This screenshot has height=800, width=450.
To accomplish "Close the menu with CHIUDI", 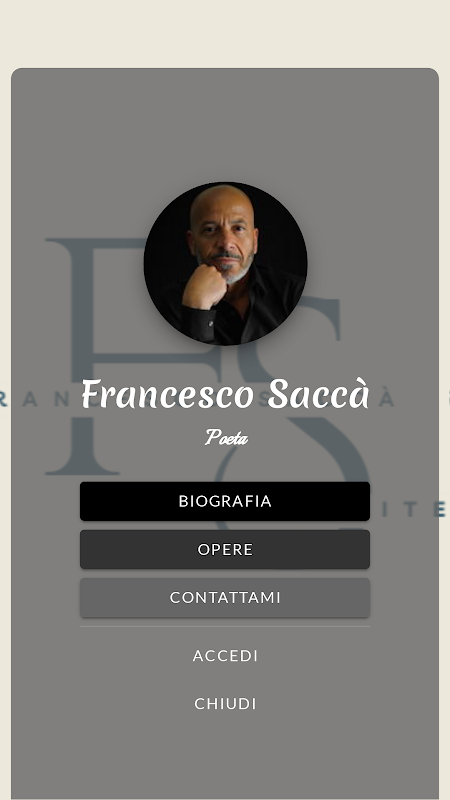I will pyautogui.click(x=225, y=704).
